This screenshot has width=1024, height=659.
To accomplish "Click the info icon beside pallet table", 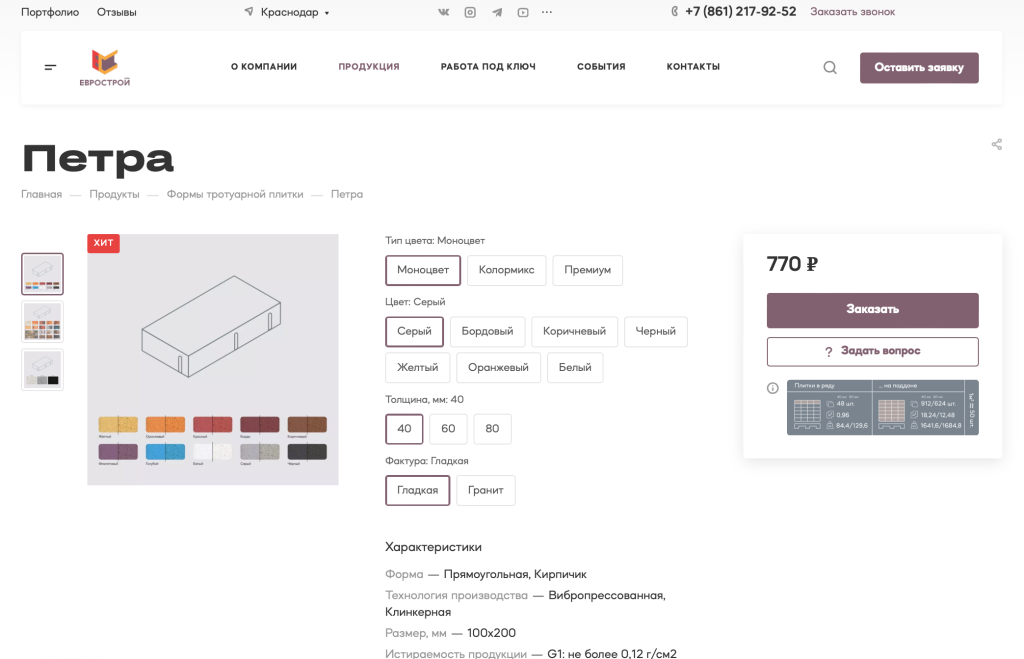I will pyautogui.click(x=772, y=388).
